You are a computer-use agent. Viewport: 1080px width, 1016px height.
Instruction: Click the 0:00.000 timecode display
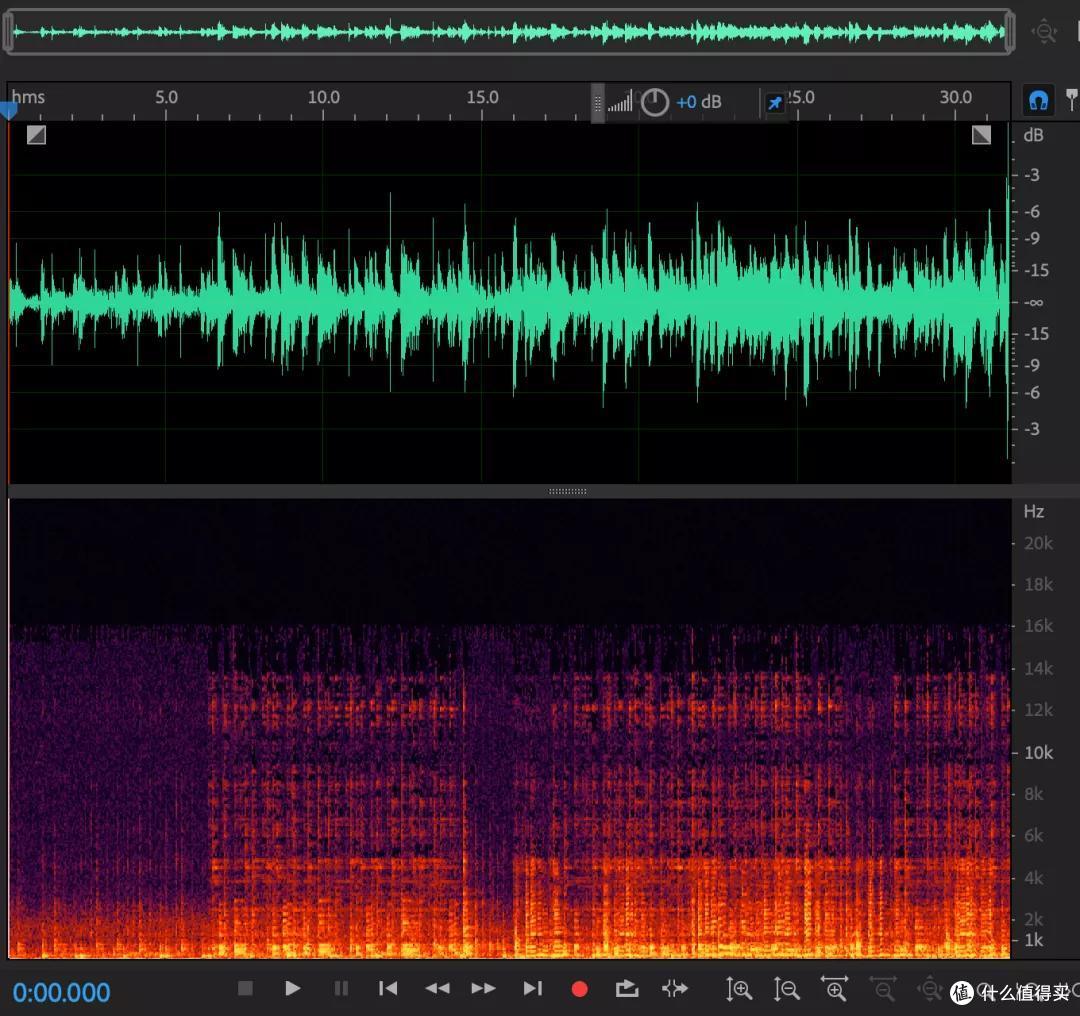61,992
